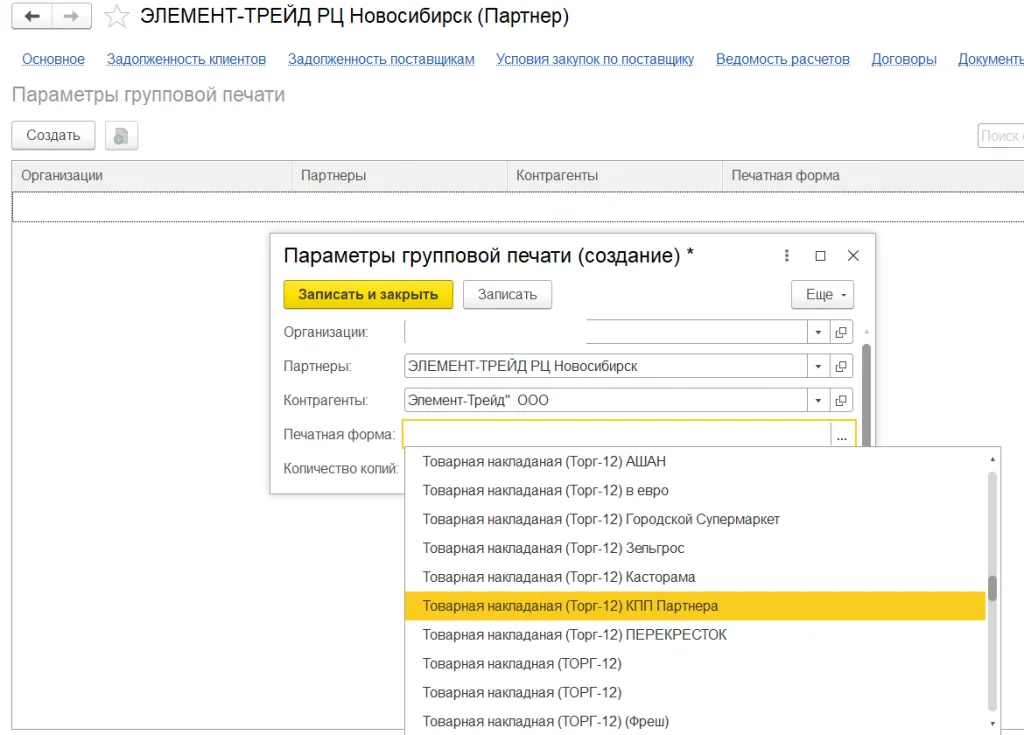1024x735 pixels.
Task: Select Торг-12 Зельгрос option
Action: click(695, 548)
